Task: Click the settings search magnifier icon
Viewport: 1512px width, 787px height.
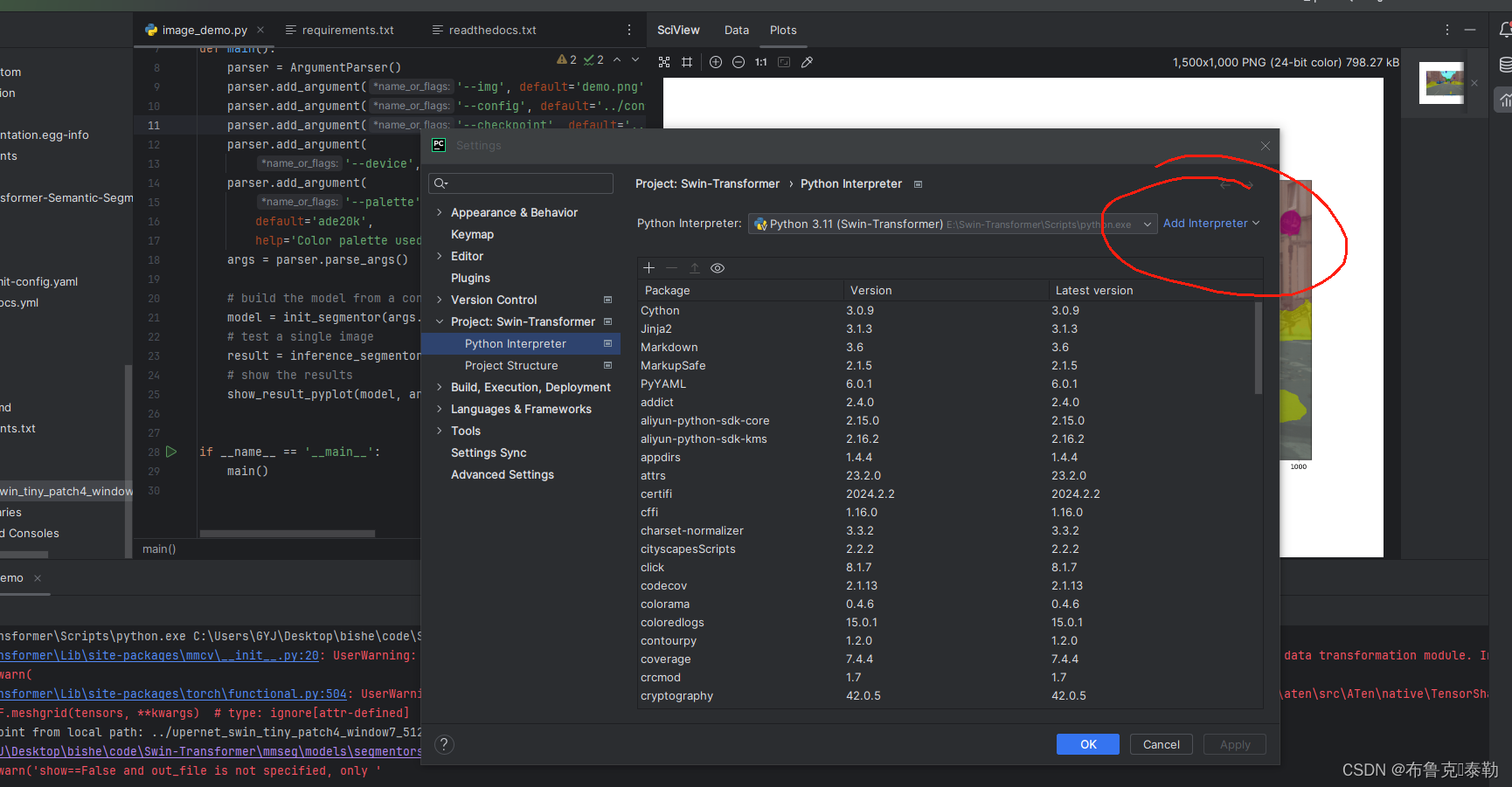Action: (440, 183)
